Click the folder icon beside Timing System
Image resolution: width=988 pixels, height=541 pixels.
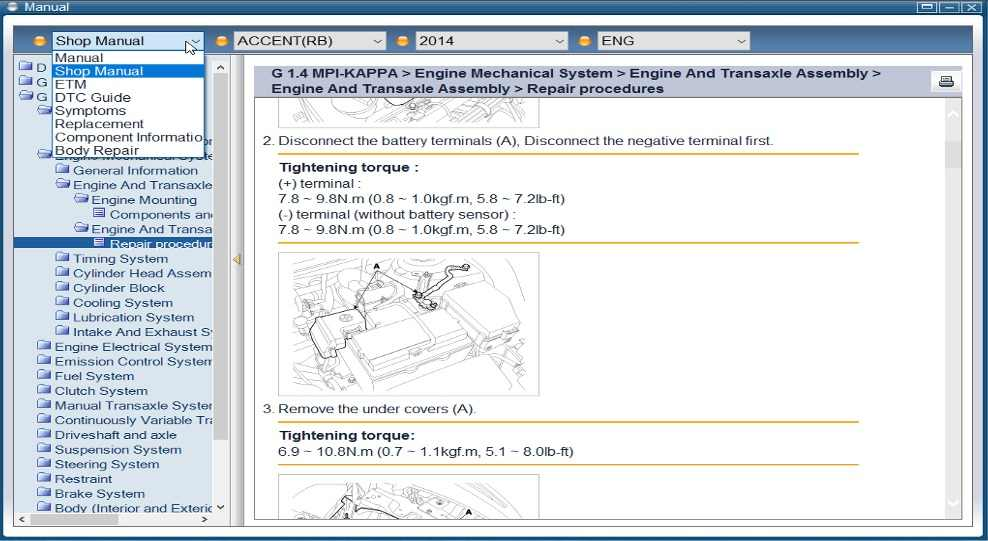63,259
